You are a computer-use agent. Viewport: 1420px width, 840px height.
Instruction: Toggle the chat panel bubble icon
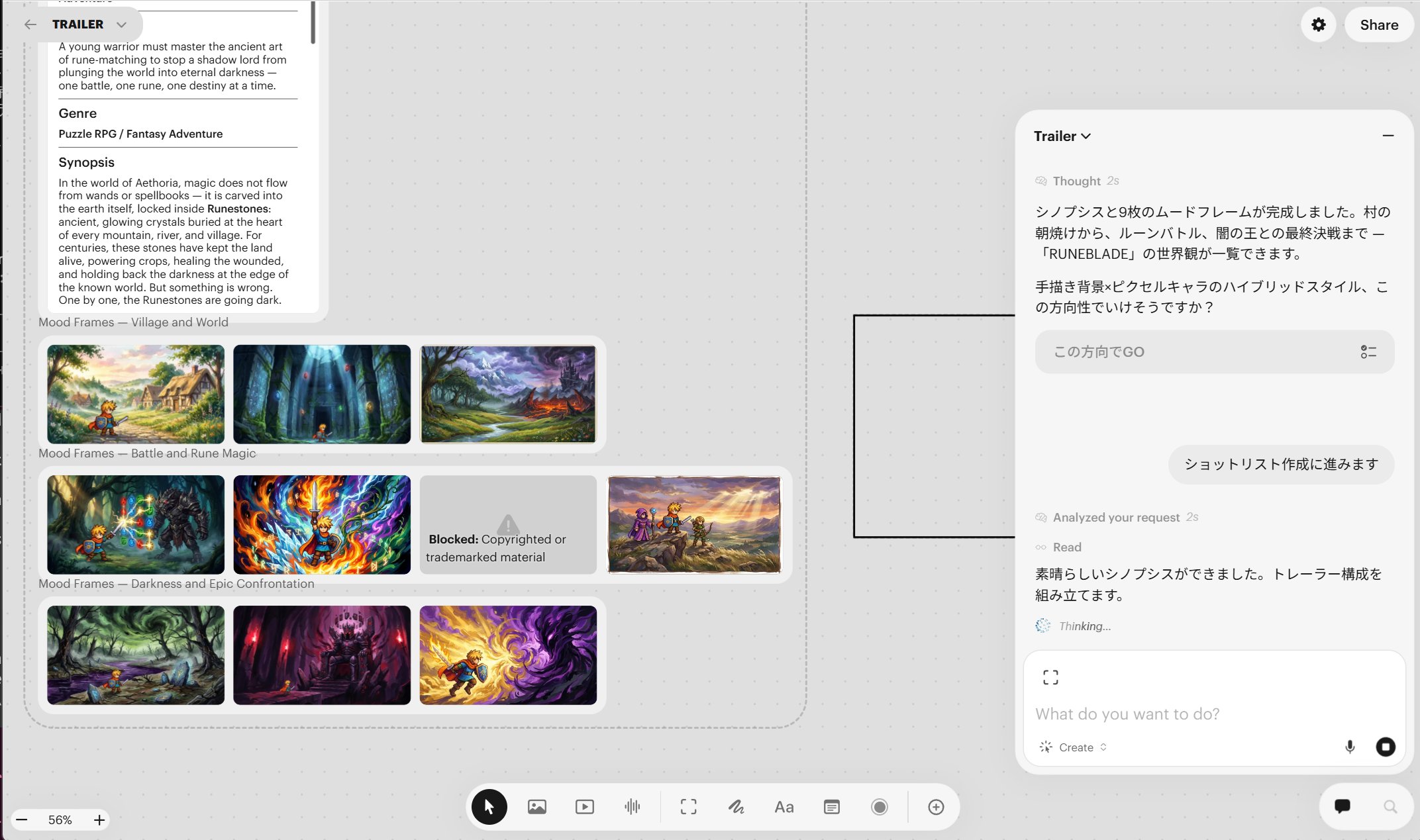point(1342,806)
